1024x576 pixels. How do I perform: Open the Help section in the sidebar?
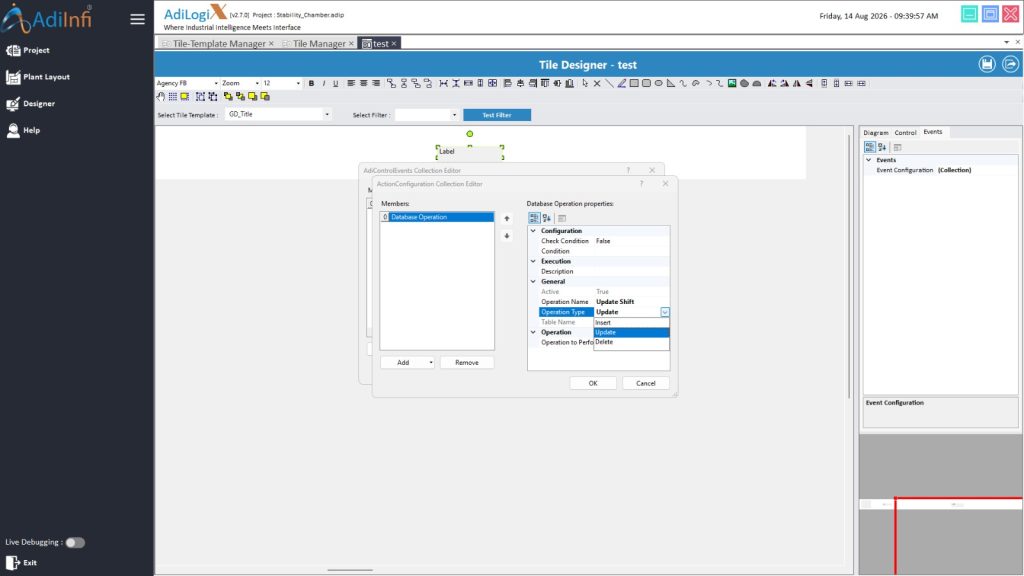pyautogui.click(x=23, y=131)
